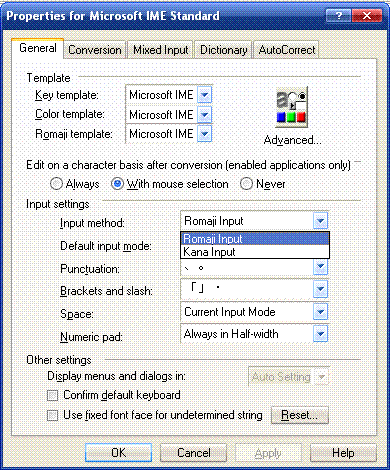Go to the AutoCorrect tab

[287, 50]
